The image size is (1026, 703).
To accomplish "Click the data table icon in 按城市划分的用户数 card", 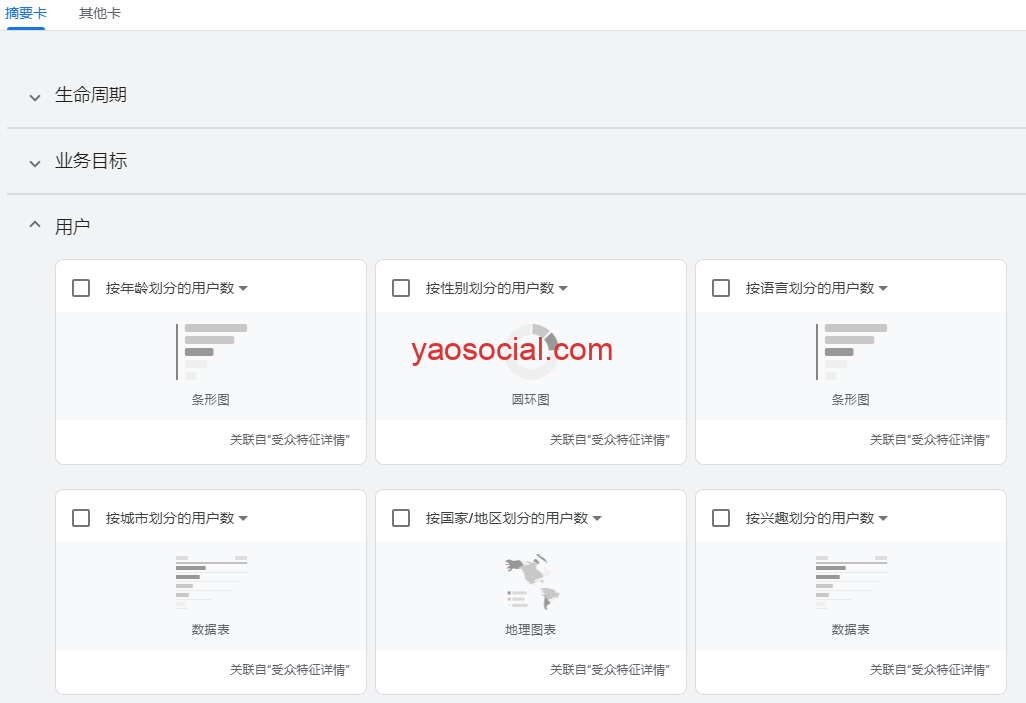I will click(x=211, y=582).
